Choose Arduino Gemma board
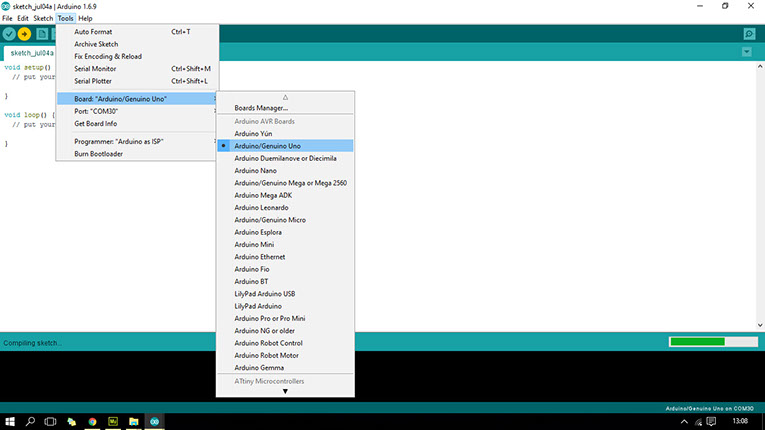Viewport: 765px width, 430px height. tap(285, 368)
